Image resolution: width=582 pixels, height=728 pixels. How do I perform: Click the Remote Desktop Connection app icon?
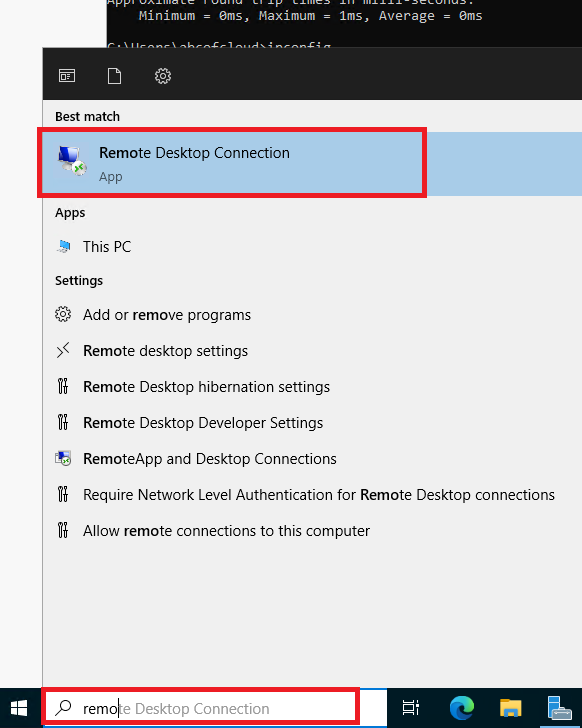coord(72,161)
